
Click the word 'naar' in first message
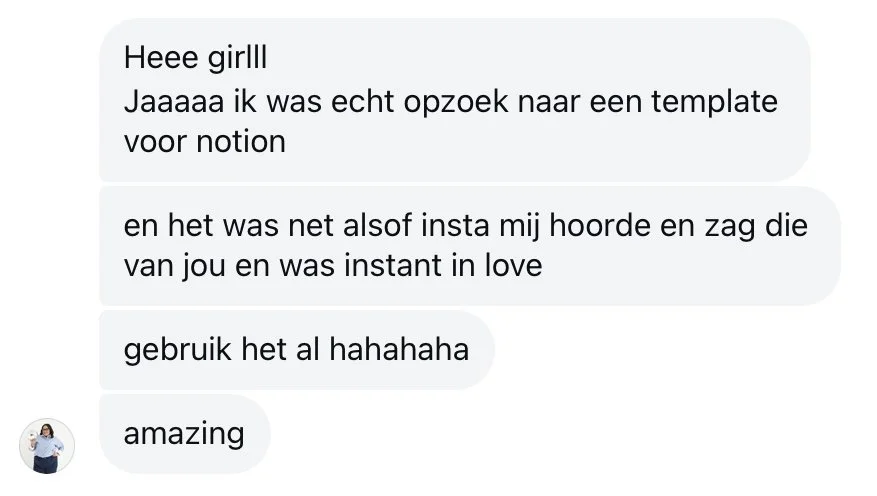click(549, 103)
